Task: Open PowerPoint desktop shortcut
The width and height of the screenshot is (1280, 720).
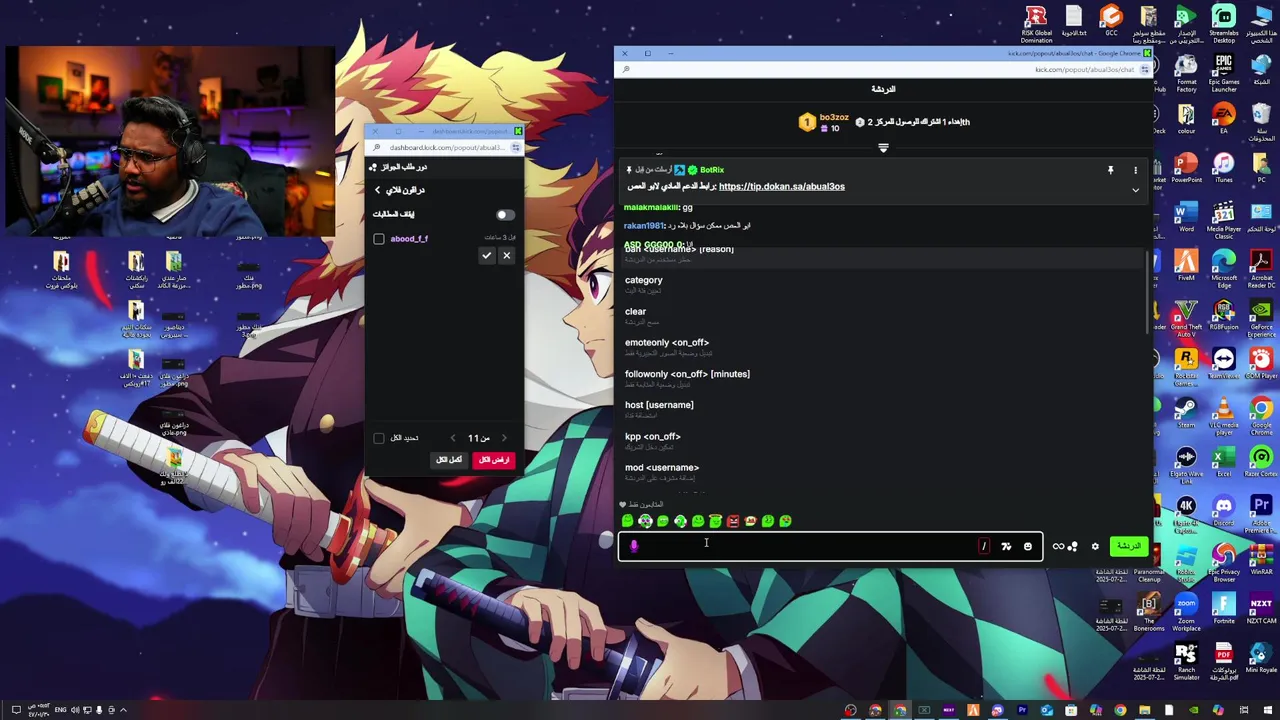Action: pyautogui.click(x=1186, y=168)
